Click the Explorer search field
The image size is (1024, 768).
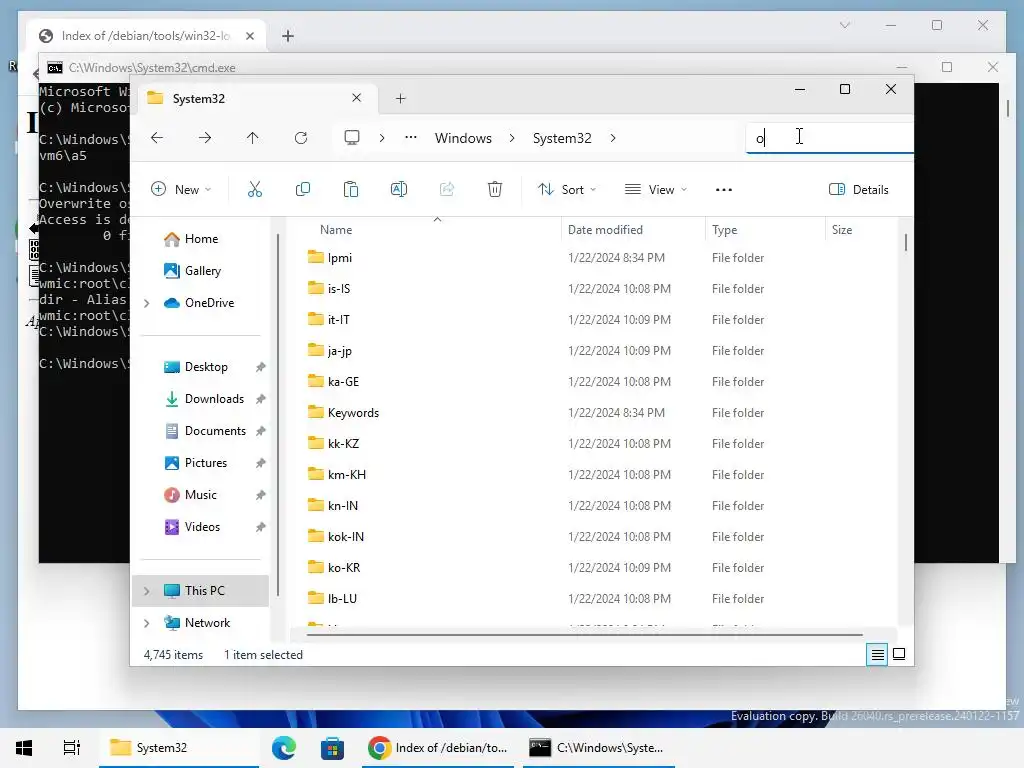coord(829,138)
